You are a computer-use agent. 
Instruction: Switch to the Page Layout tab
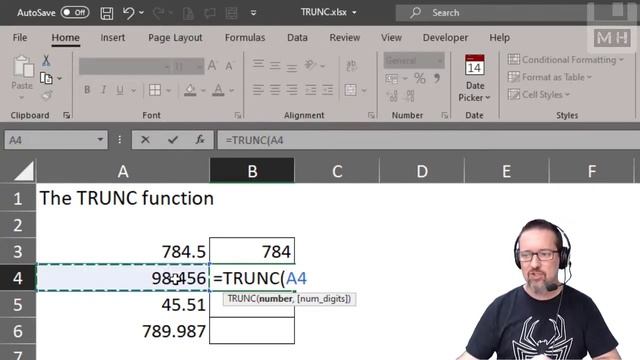(x=175, y=38)
